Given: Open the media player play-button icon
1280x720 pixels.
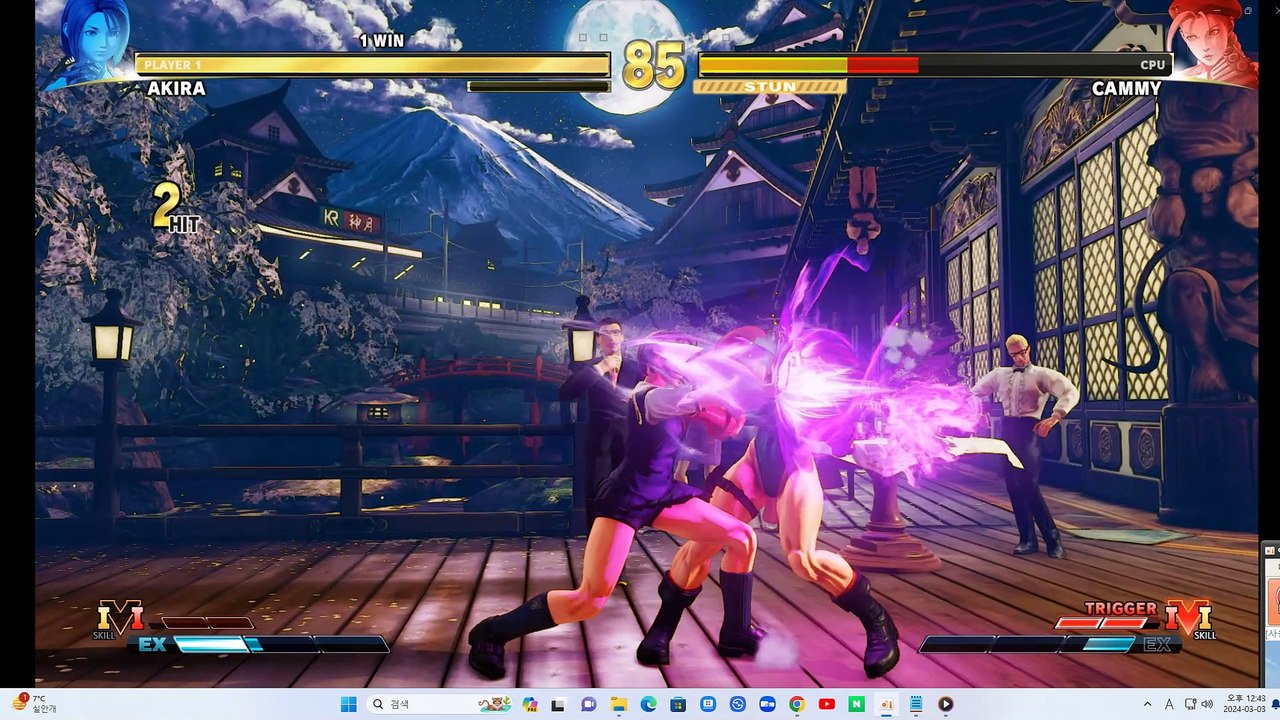Looking at the screenshot, I should coord(946,704).
